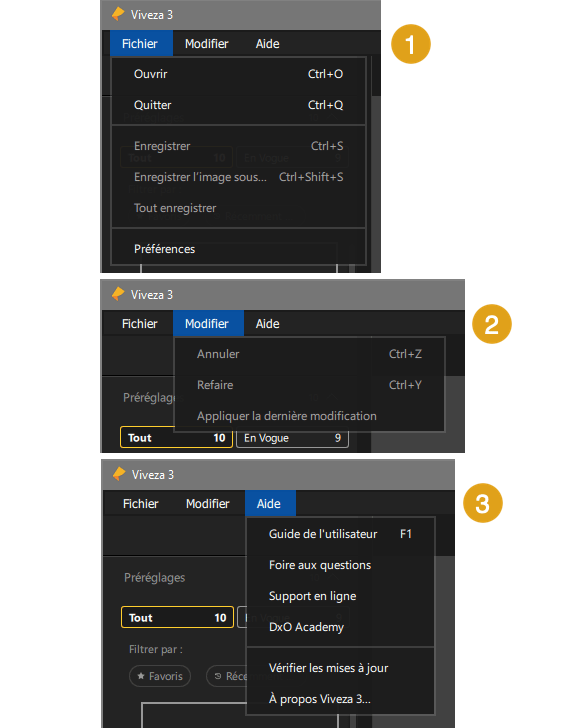The height and width of the screenshot is (728, 571).
Task: Click Fichier in the window with Aide menu open
Action: coord(140,504)
